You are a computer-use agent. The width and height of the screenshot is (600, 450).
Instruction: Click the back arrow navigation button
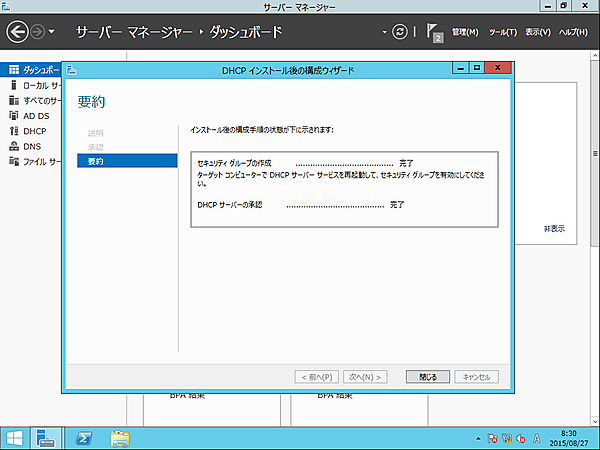[17, 32]
